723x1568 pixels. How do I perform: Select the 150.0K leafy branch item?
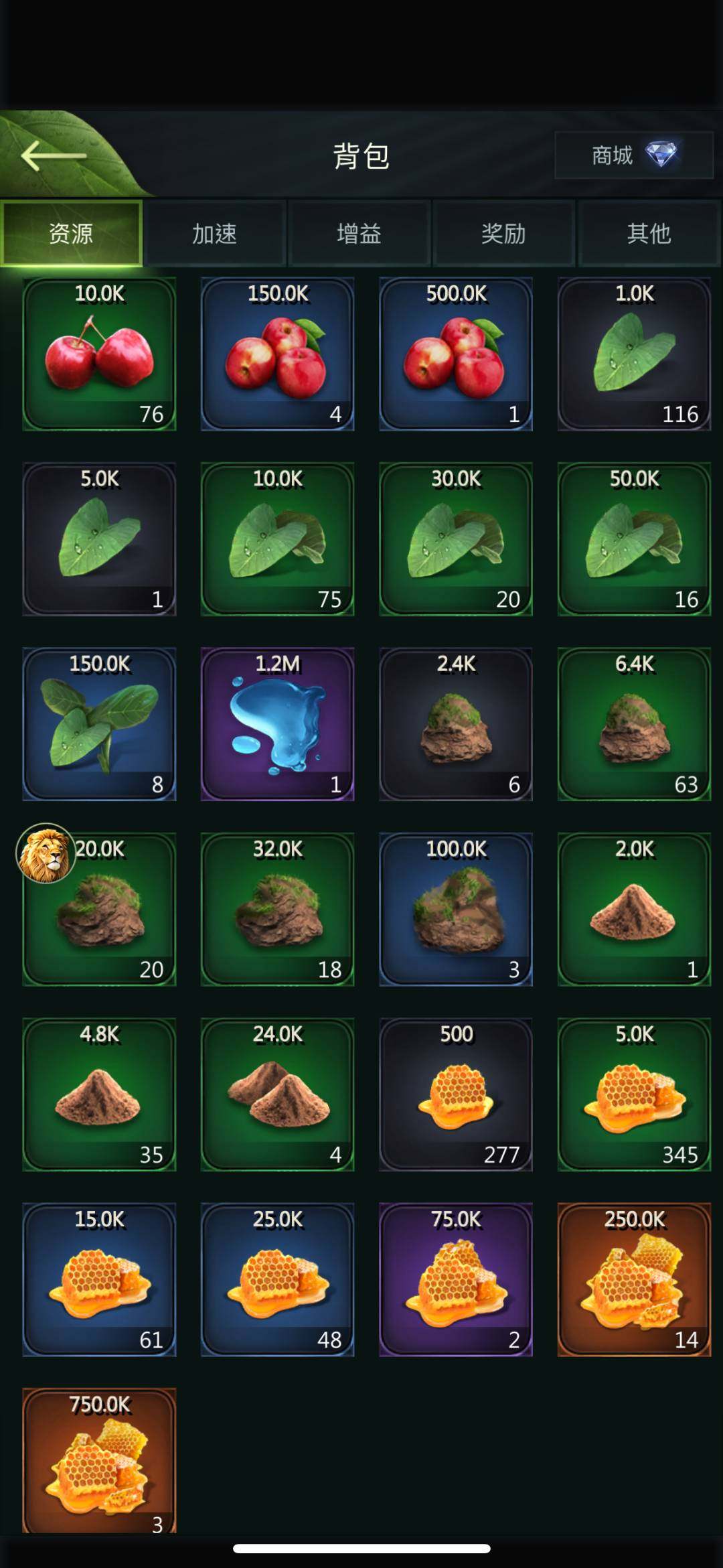(x=99, y=724)
